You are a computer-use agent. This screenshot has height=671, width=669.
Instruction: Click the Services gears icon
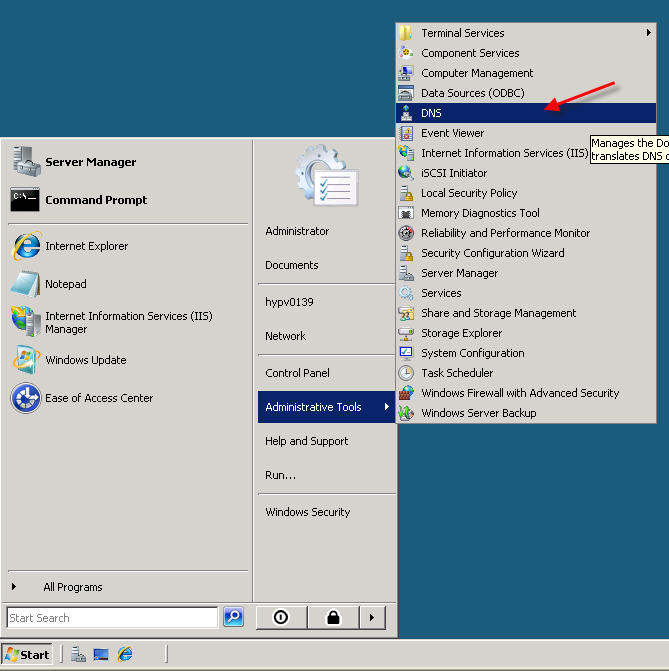coord(406,293)
